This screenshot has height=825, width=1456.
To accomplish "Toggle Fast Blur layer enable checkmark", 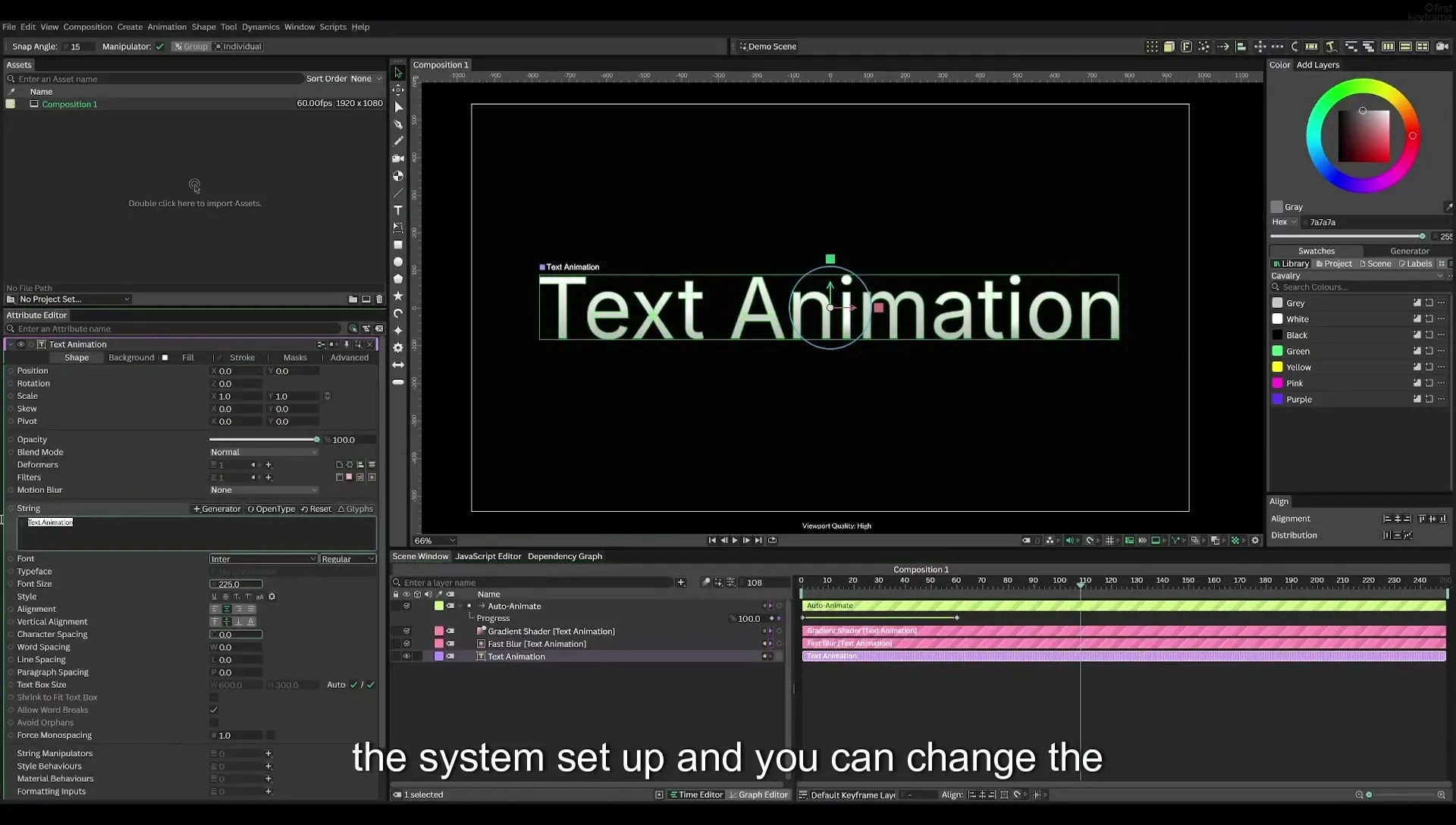I will [406, 644].
